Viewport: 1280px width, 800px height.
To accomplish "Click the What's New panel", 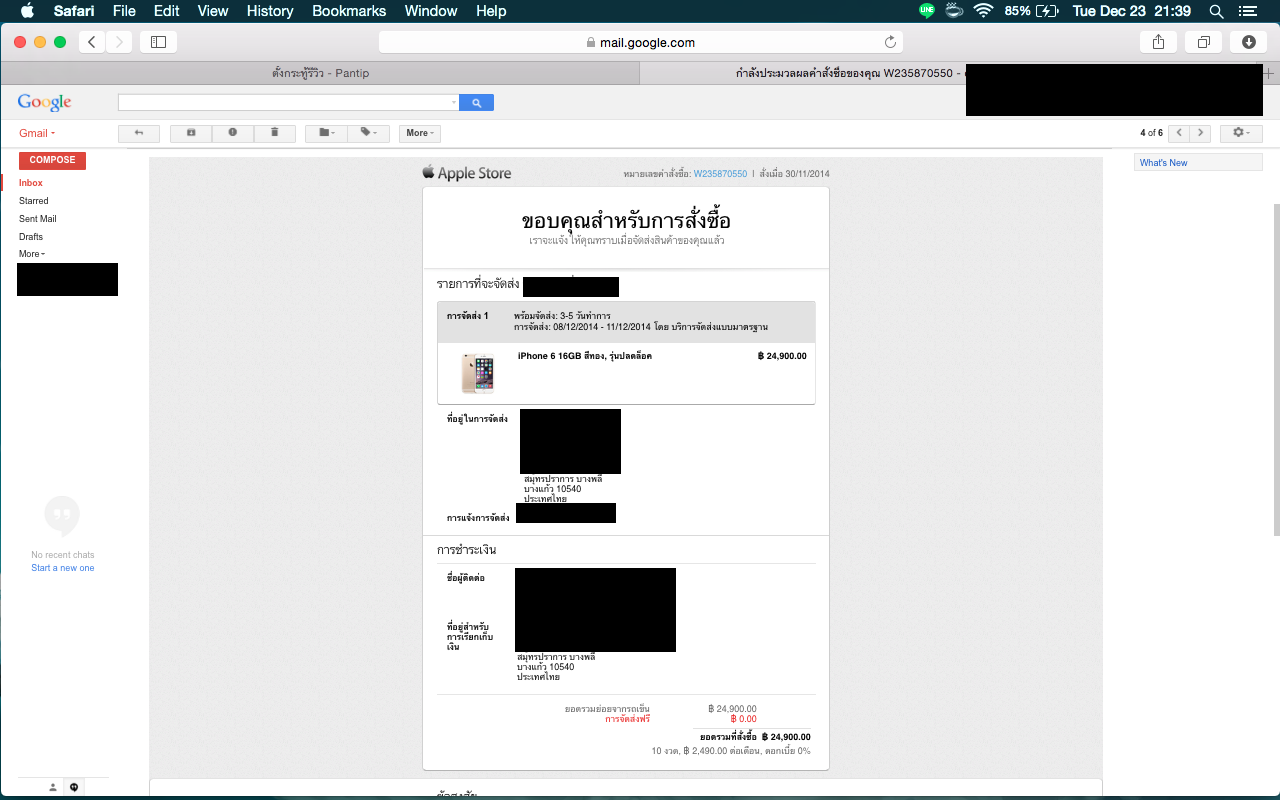I will click(x=1198, y=162).
